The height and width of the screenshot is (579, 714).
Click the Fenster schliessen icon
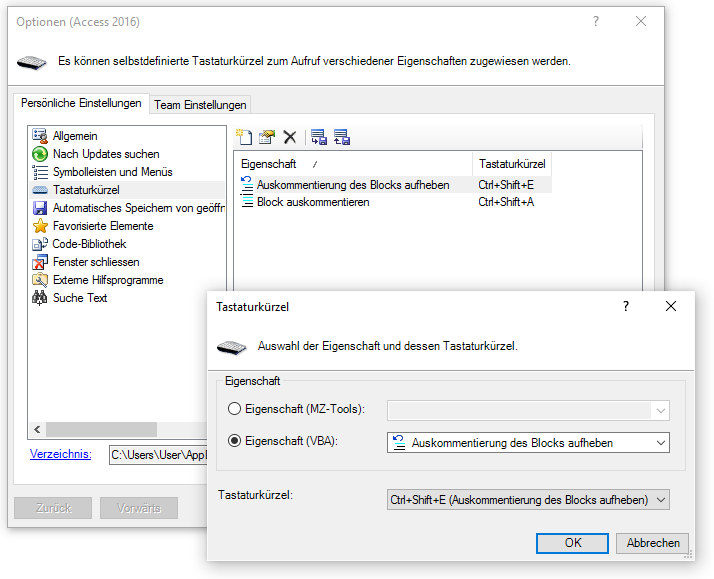[40, 262]
